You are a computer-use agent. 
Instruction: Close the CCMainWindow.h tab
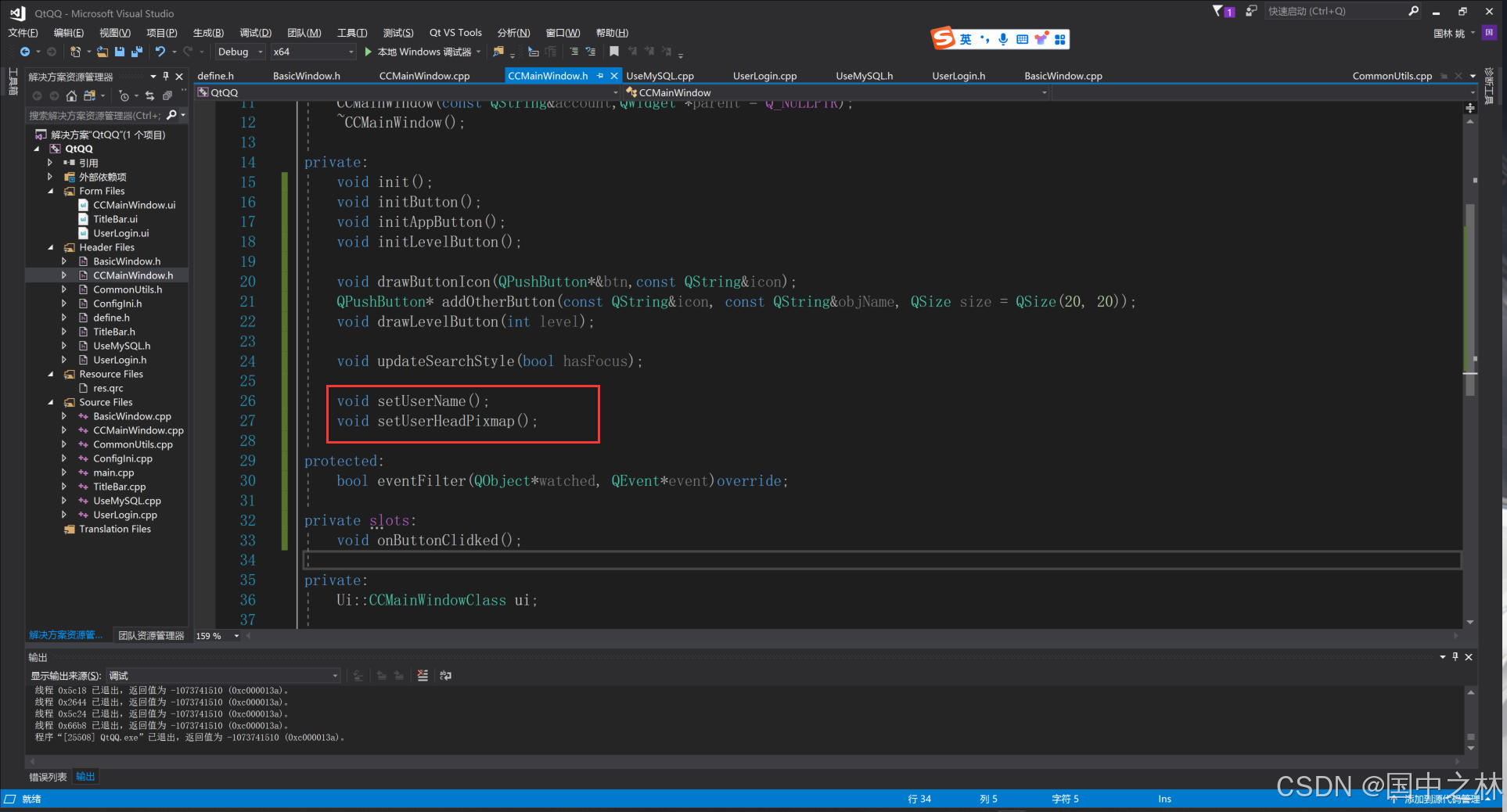614,76
